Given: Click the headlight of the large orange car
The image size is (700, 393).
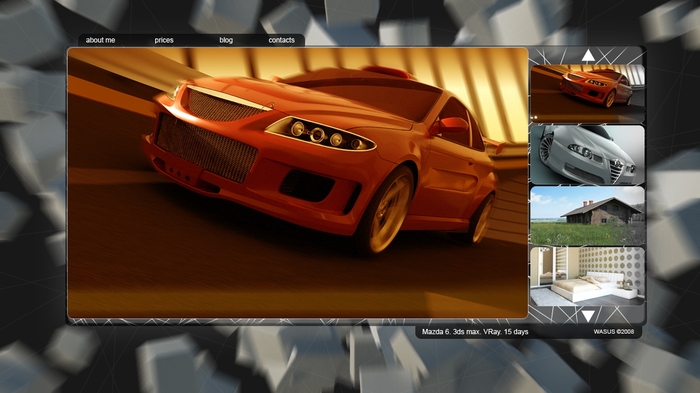Looking at the screenshot, I should point(320,134).
